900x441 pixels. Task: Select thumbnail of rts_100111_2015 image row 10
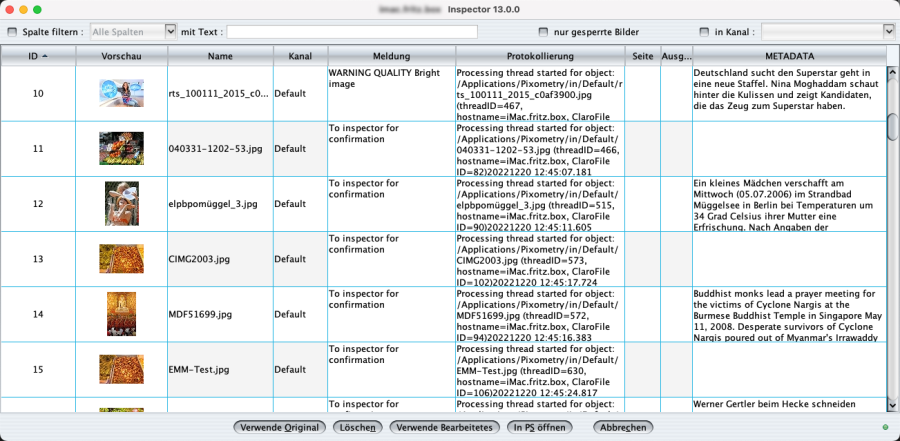point(122,93)
